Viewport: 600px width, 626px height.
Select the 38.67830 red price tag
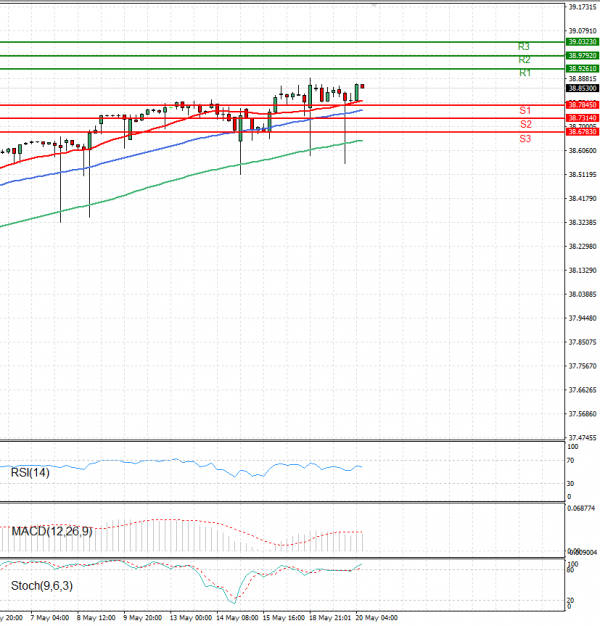pyautogui.click(x=582, y=132)
